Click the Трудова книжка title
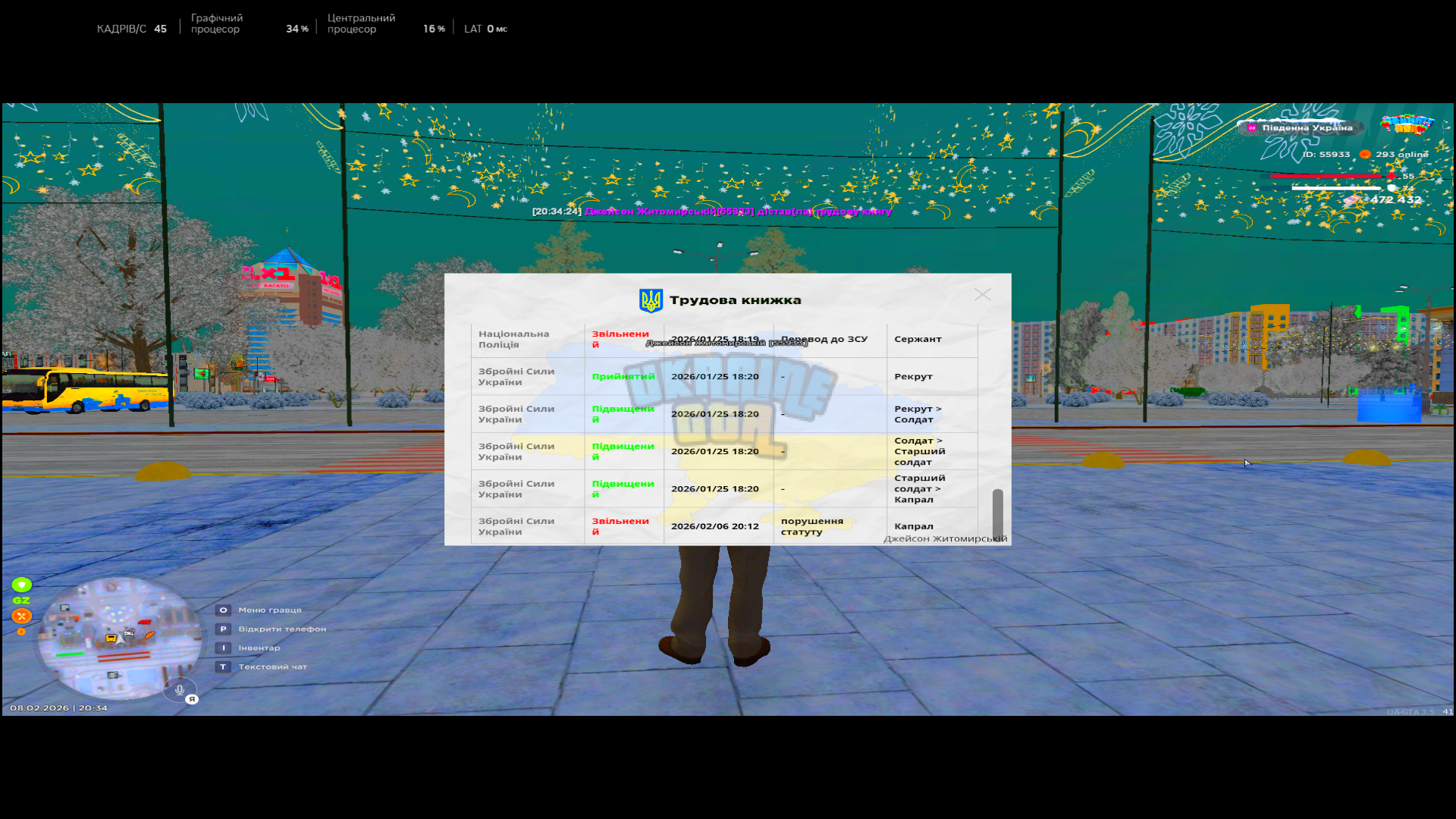 point(735,300)
